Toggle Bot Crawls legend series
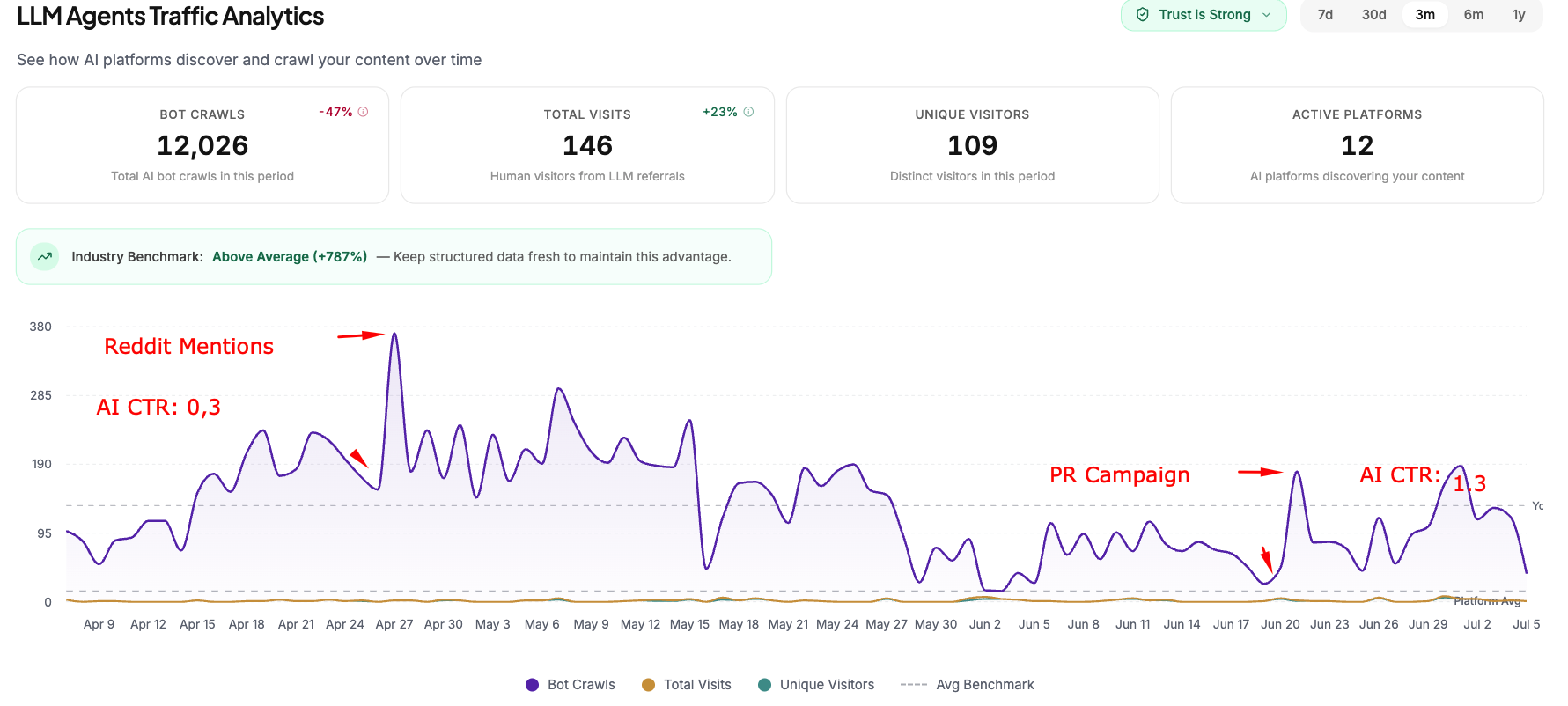The image size is (1568, 706). (570, 684)
